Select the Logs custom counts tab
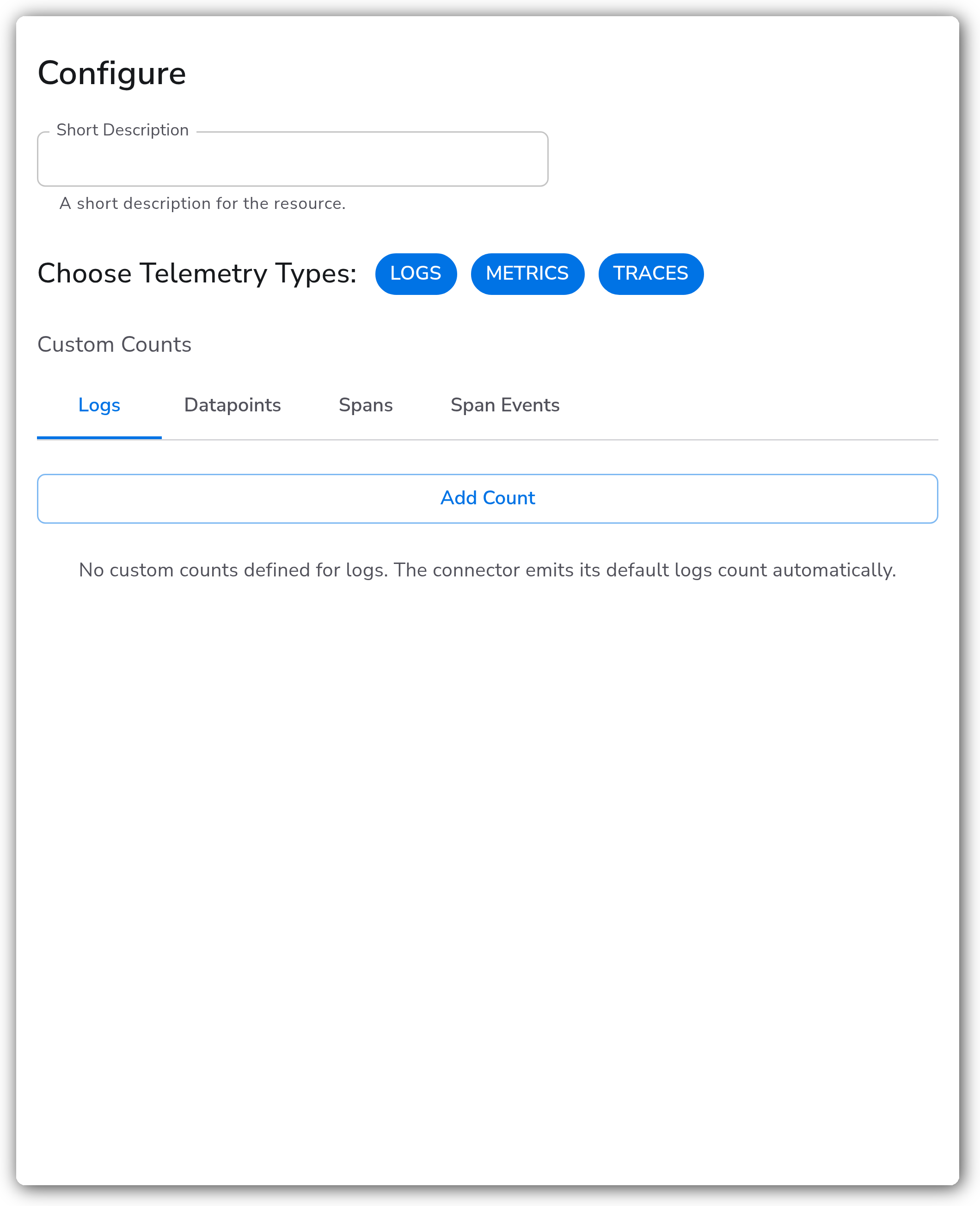The image size is (980, 1206). 99,405
